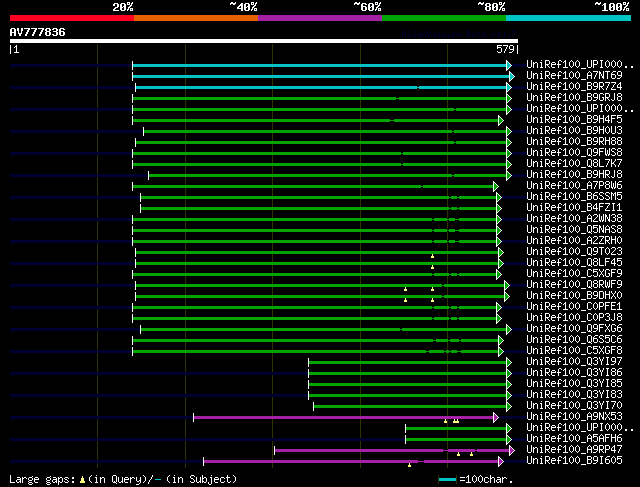Screen dimensions: 640x487
Task: Click the cyan alignment bar for B9R7Z4
Action: click(x=321, y=87)
